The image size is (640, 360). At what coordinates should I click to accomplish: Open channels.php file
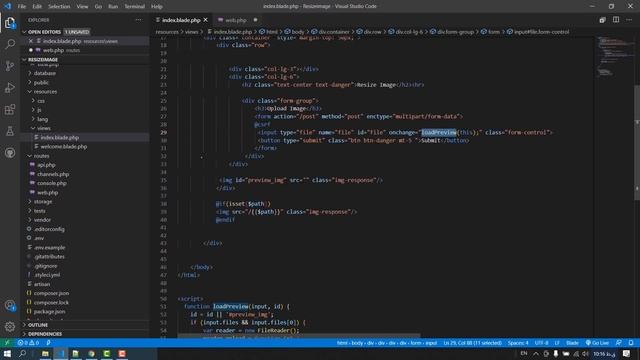click(x=53, y=174)
